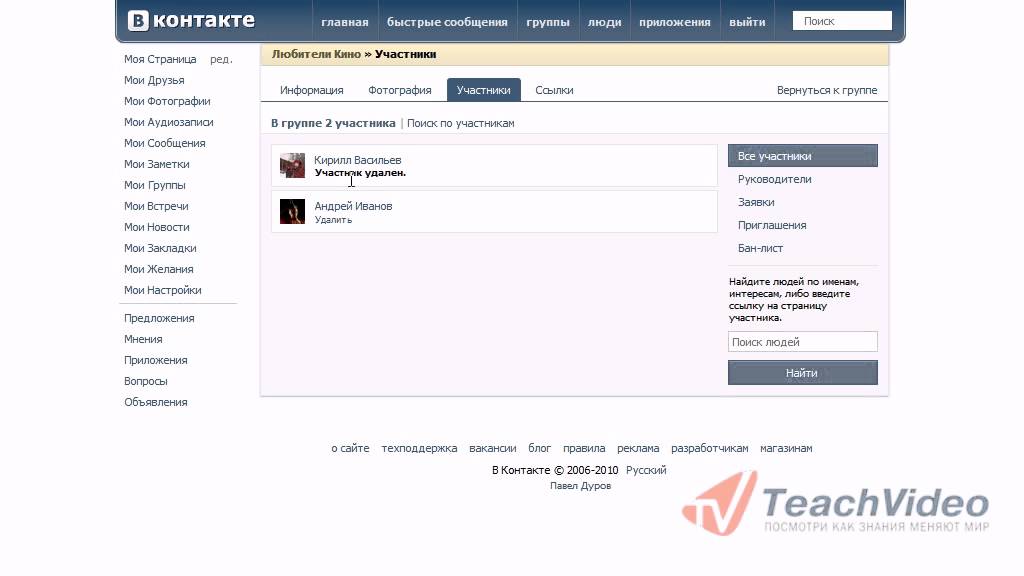Image resolution: width=1024 pixels, height=576 pixels.
Task: Open люди in top navigation
Action: coord(605,22)
